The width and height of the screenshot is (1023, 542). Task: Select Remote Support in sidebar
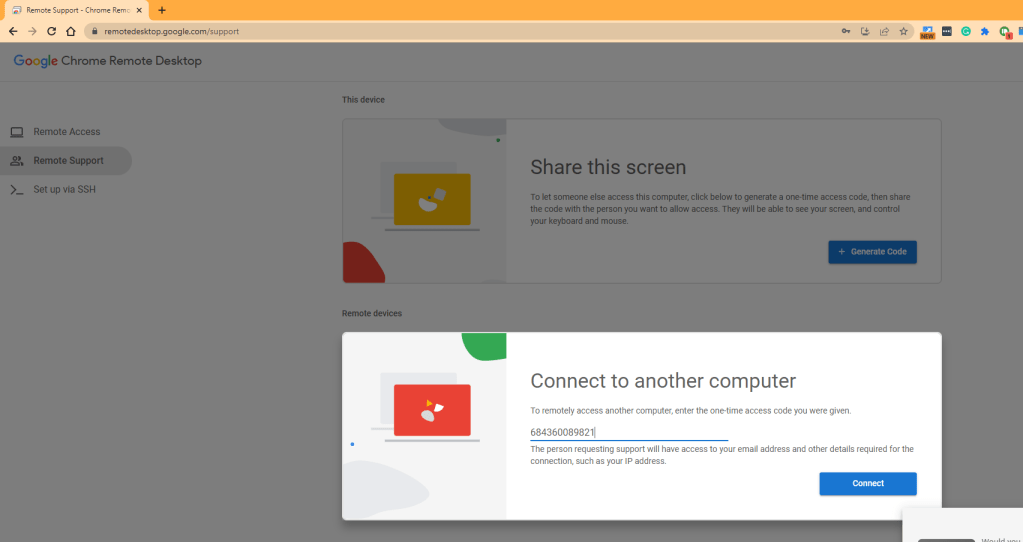(66, 160)
